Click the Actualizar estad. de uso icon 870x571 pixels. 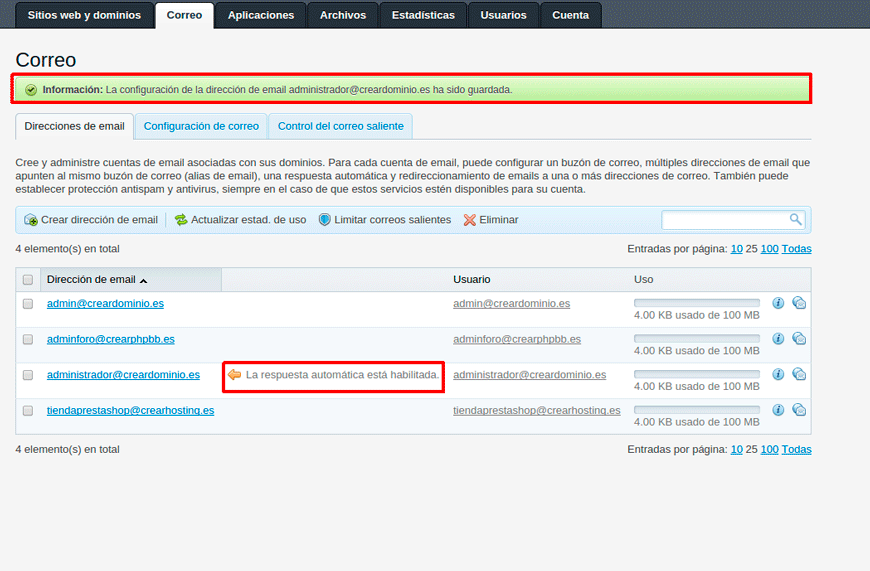point(181,220)
